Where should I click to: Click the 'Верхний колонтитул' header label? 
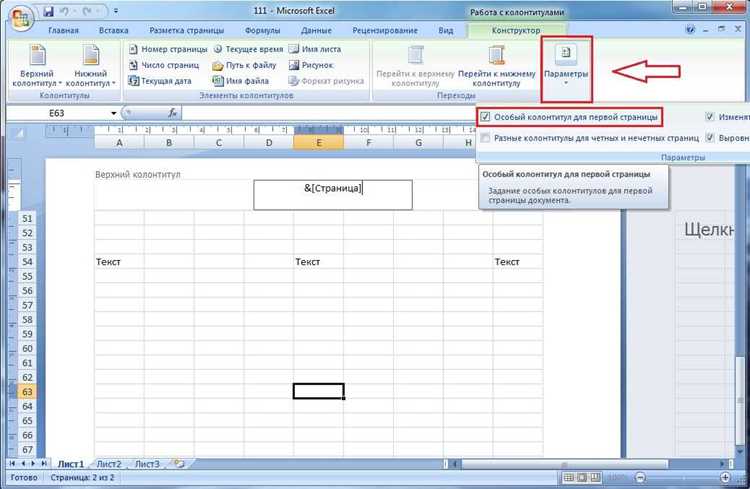[x=138, y=175]
